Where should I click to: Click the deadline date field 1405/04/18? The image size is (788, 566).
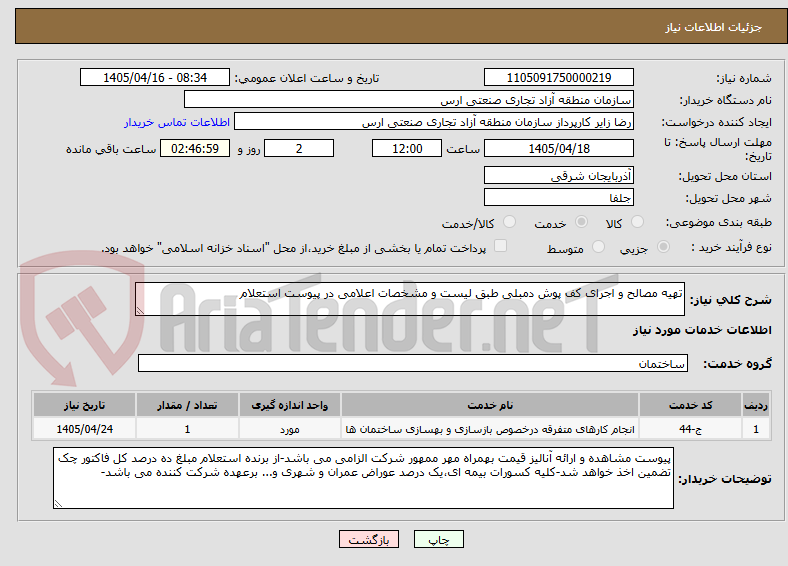[x=558, y=148]
